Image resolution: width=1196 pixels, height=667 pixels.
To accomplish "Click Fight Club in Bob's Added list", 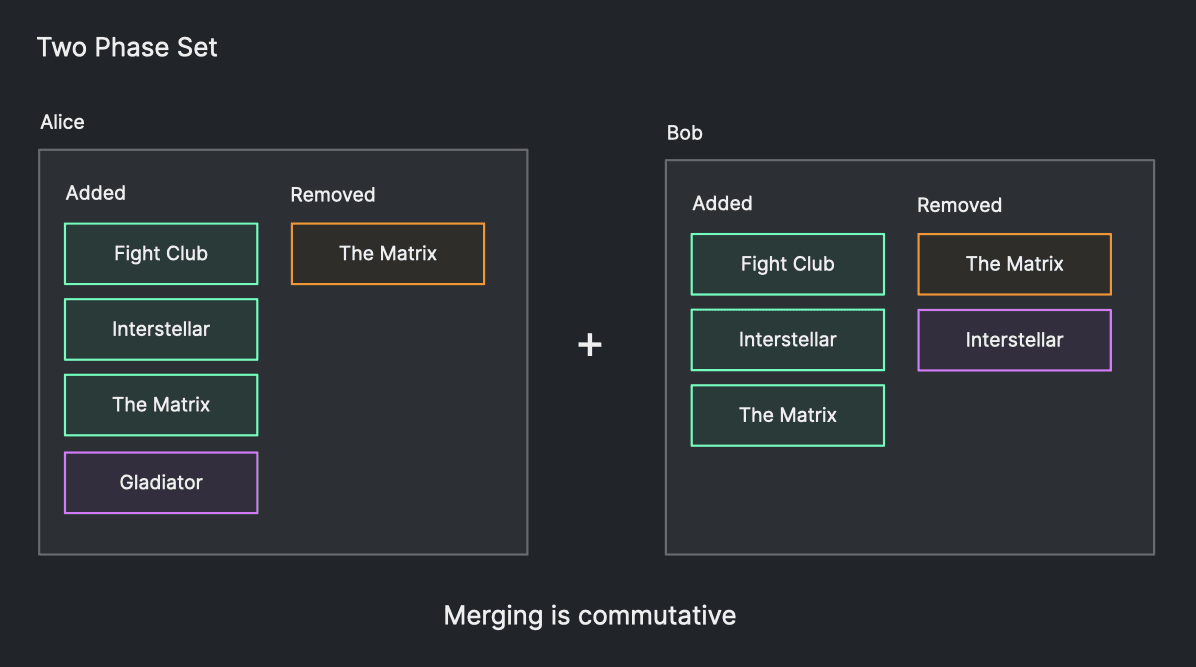I will (787, 264).
